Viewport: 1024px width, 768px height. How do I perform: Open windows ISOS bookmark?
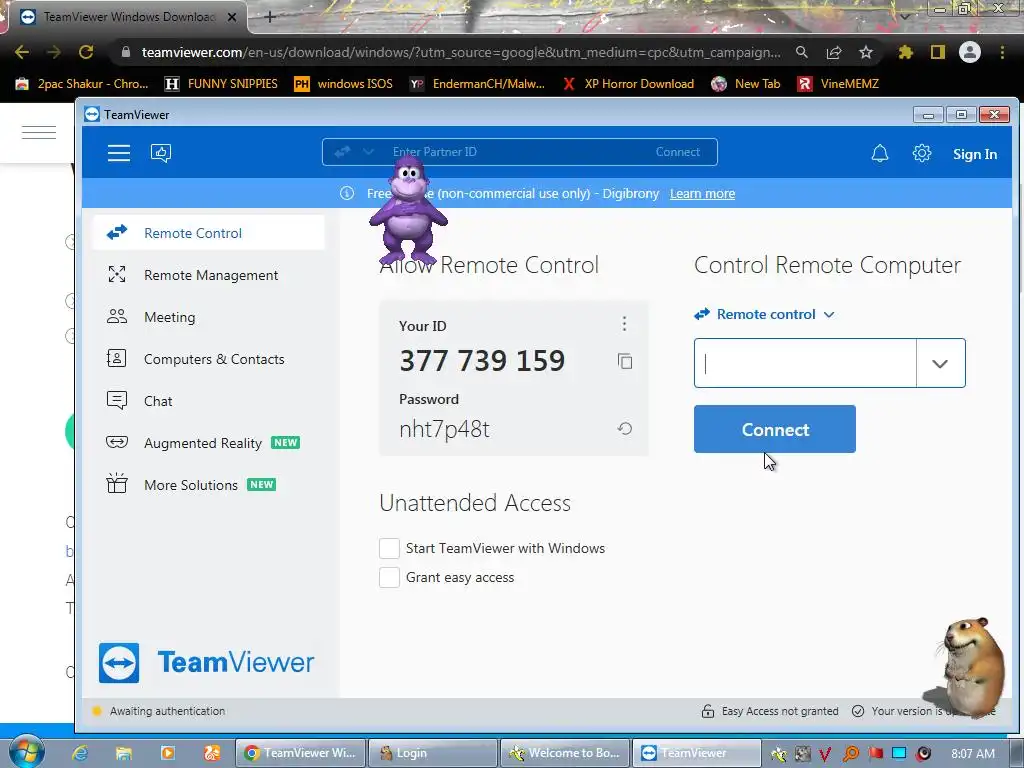(x=344, y=84)
